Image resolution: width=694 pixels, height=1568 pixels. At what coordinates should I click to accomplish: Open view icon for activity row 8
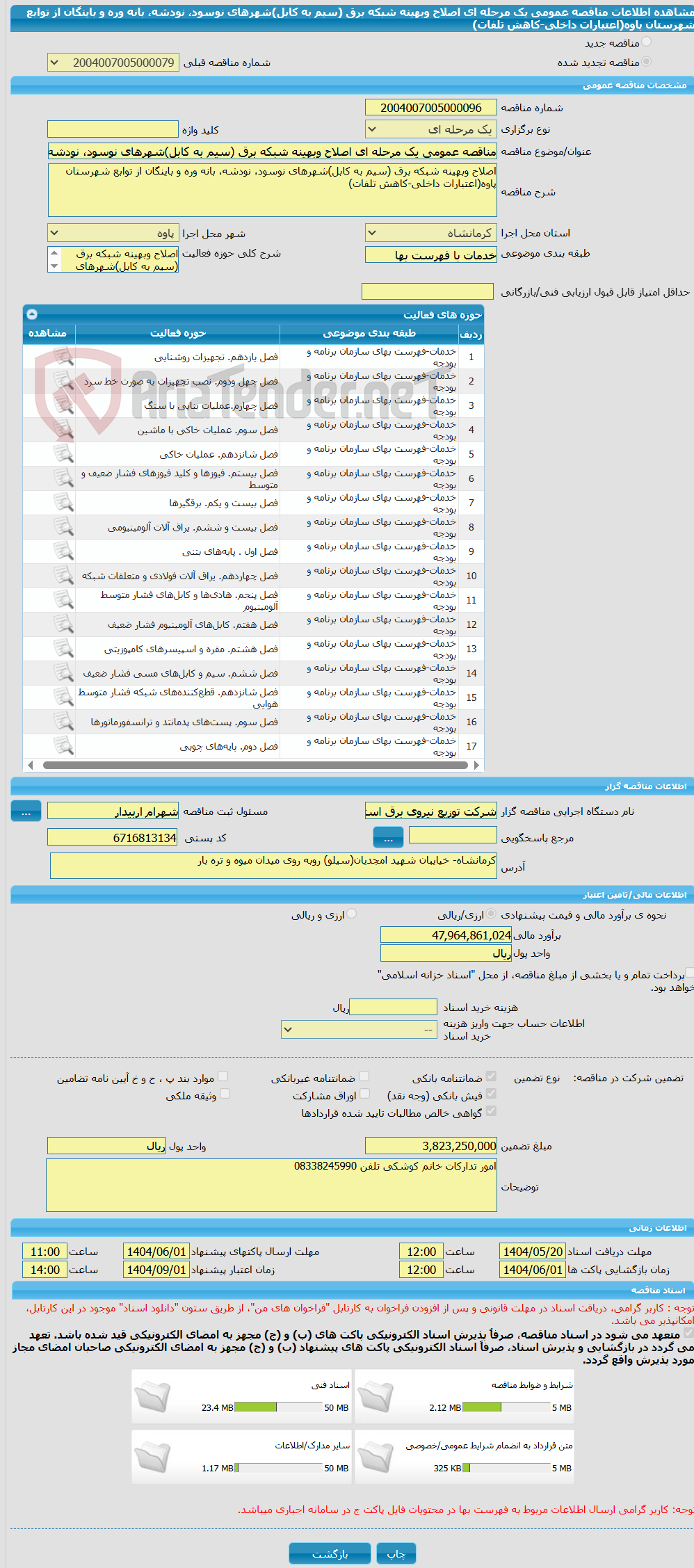63,527
